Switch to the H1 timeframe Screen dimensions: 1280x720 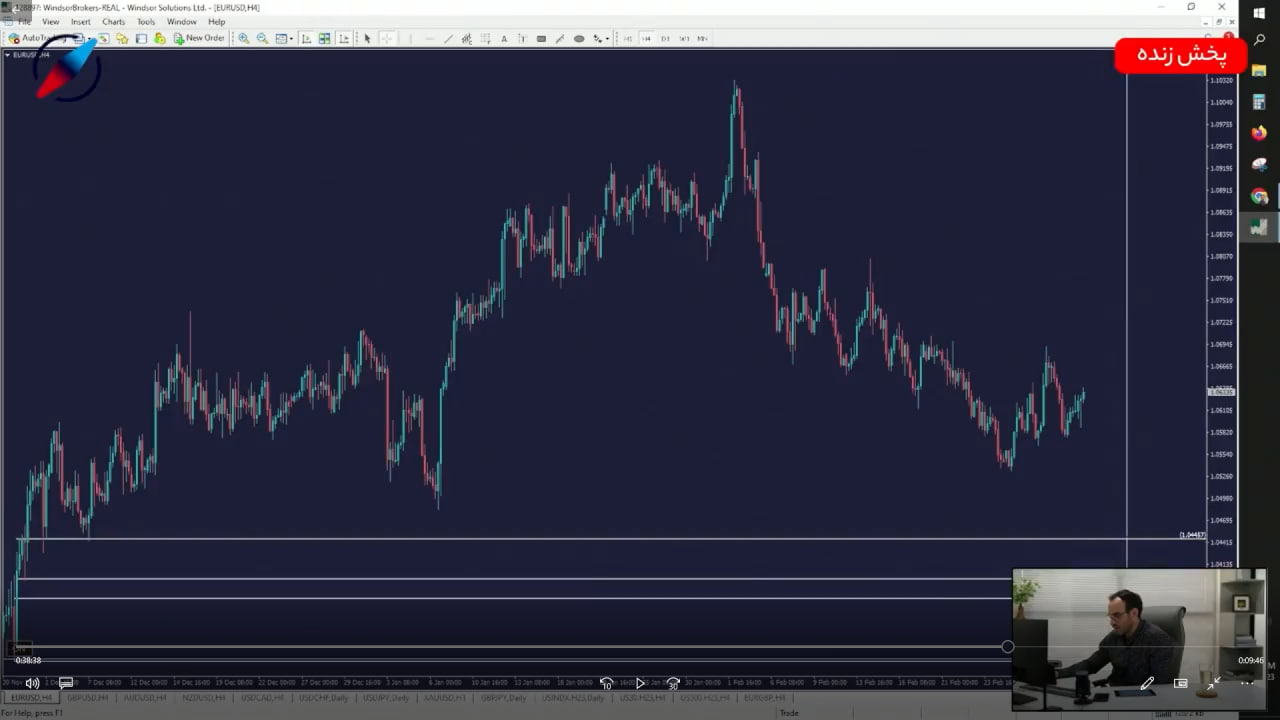628,38
